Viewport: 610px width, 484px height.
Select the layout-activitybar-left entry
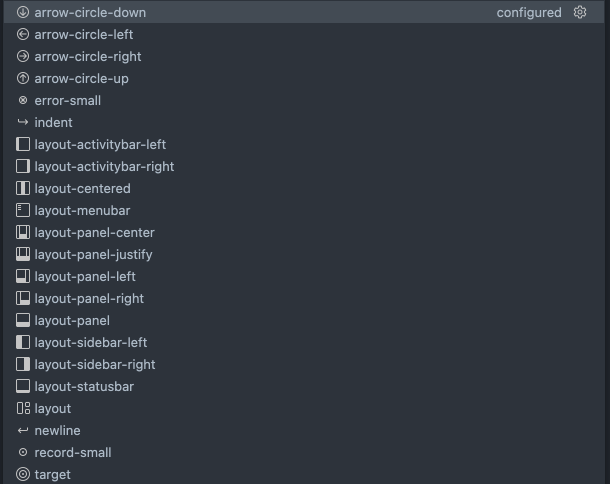[100, 145]
